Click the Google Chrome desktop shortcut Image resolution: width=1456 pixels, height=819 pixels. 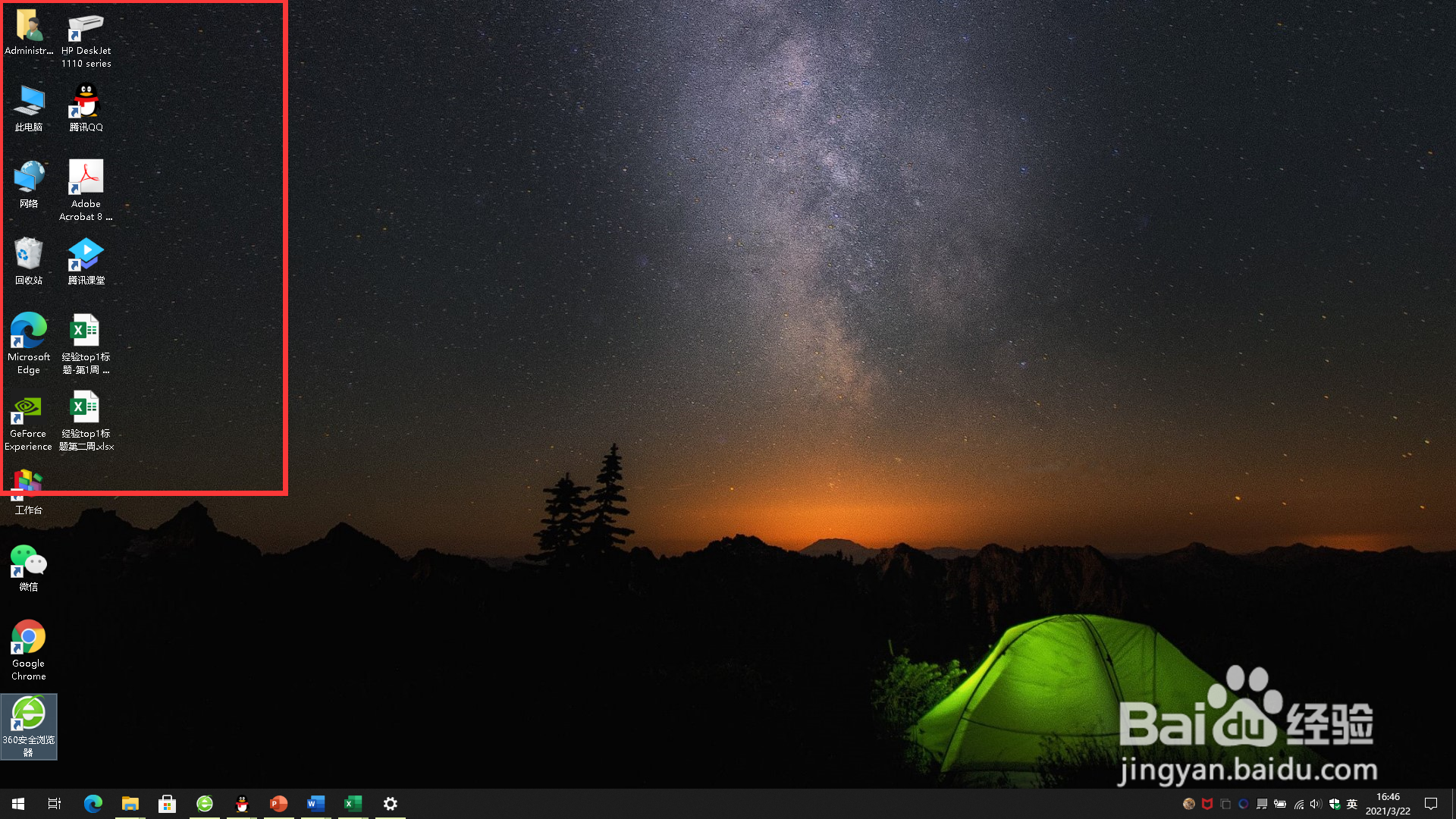pyautogui.click(x=28, y=646)
